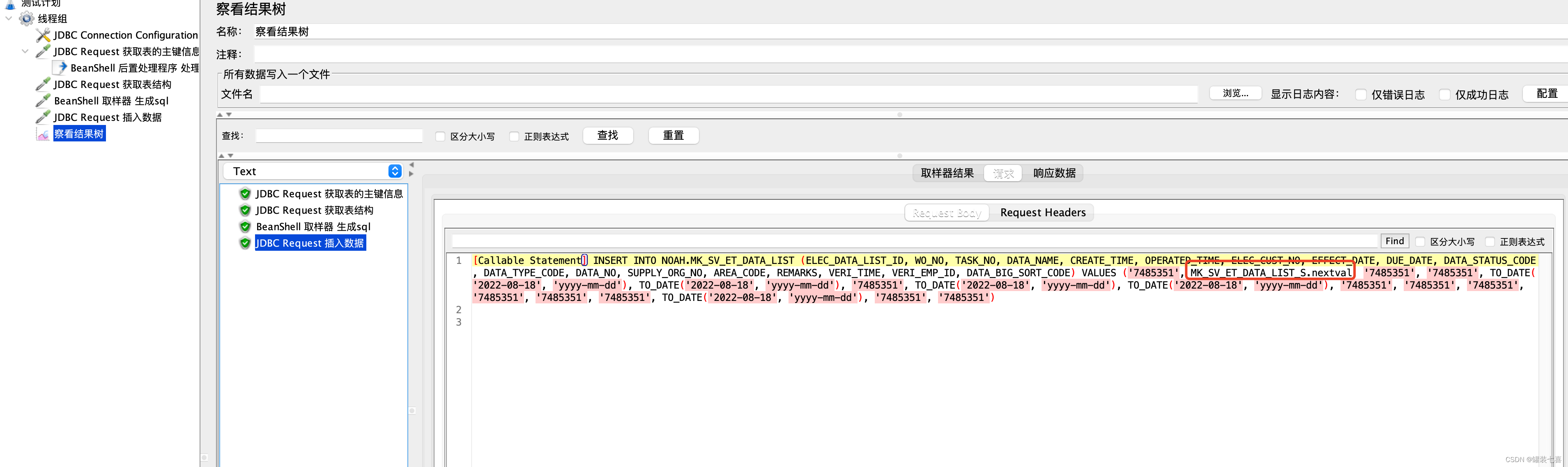The height and width of the screenshot is (467, 1568).
Task: Click the green shield of result 获取表的主键信息
Action: (245, 194)
